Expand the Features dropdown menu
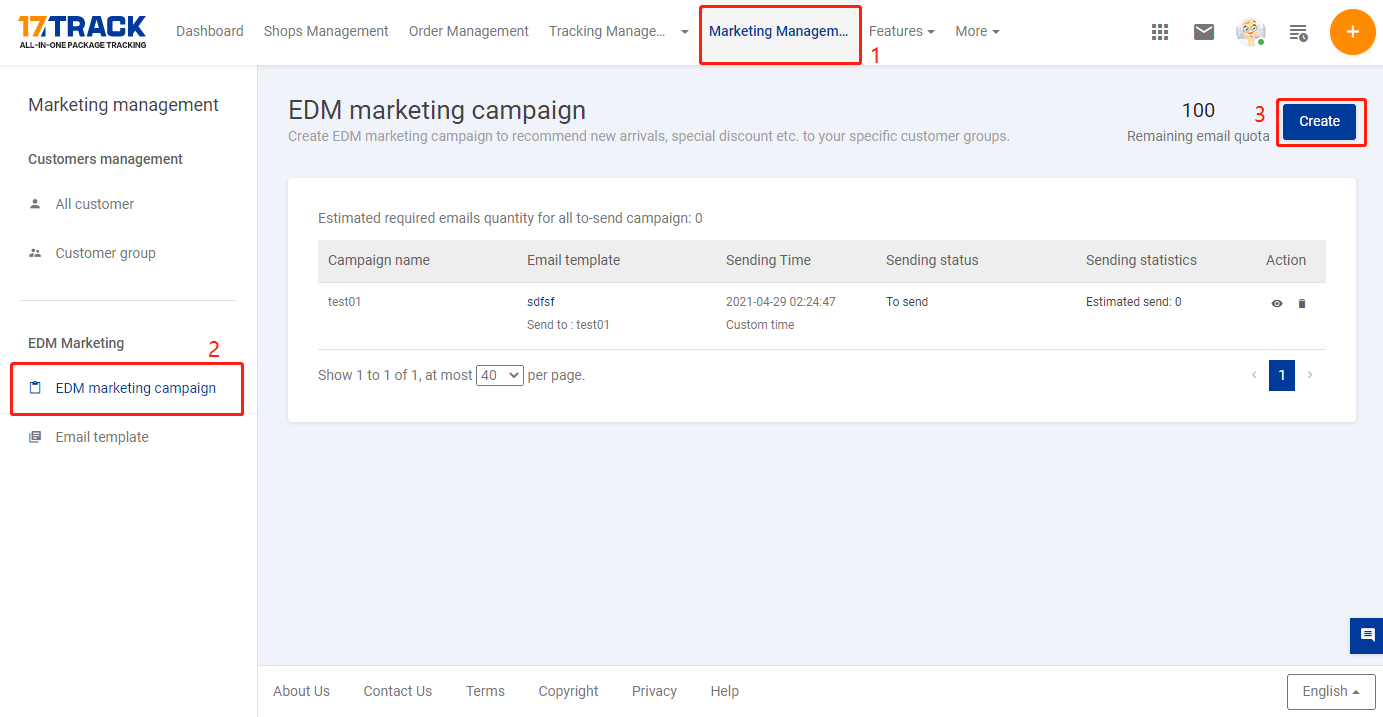The height and width of the screenshot is (717, 1383). pos(902,31)
